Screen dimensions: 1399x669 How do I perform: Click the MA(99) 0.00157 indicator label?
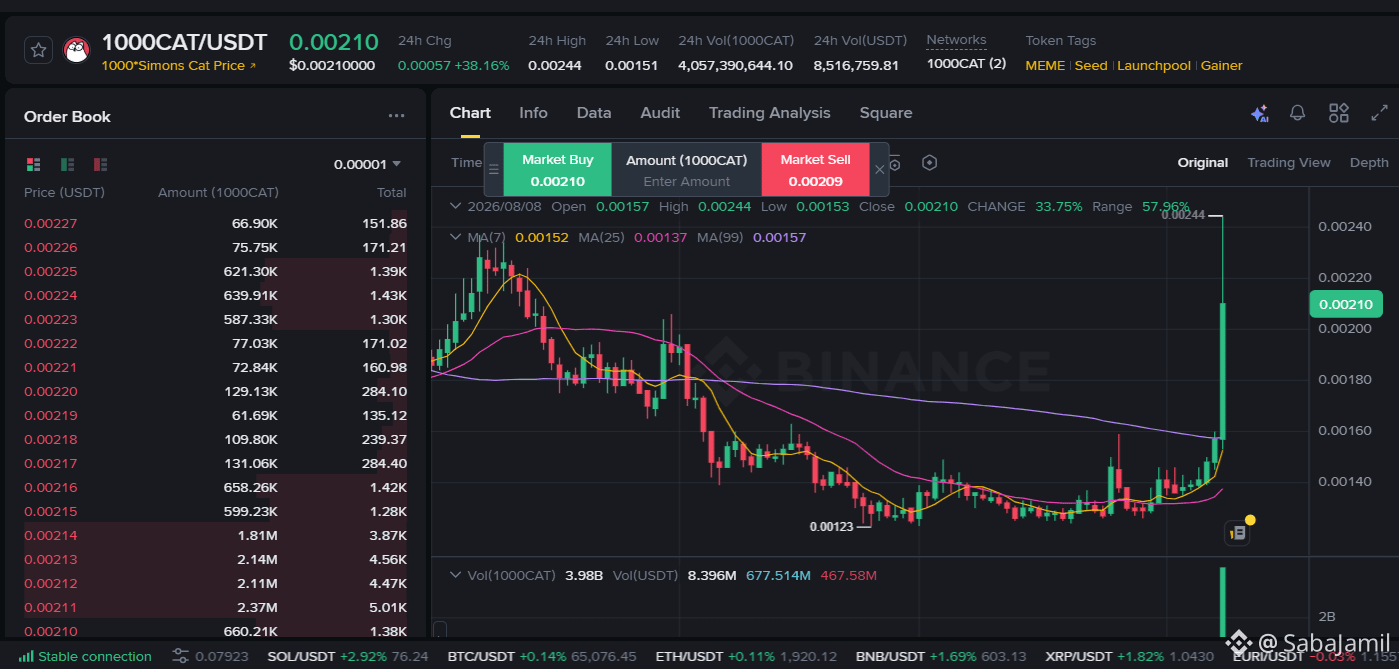[x=751, y=237]
